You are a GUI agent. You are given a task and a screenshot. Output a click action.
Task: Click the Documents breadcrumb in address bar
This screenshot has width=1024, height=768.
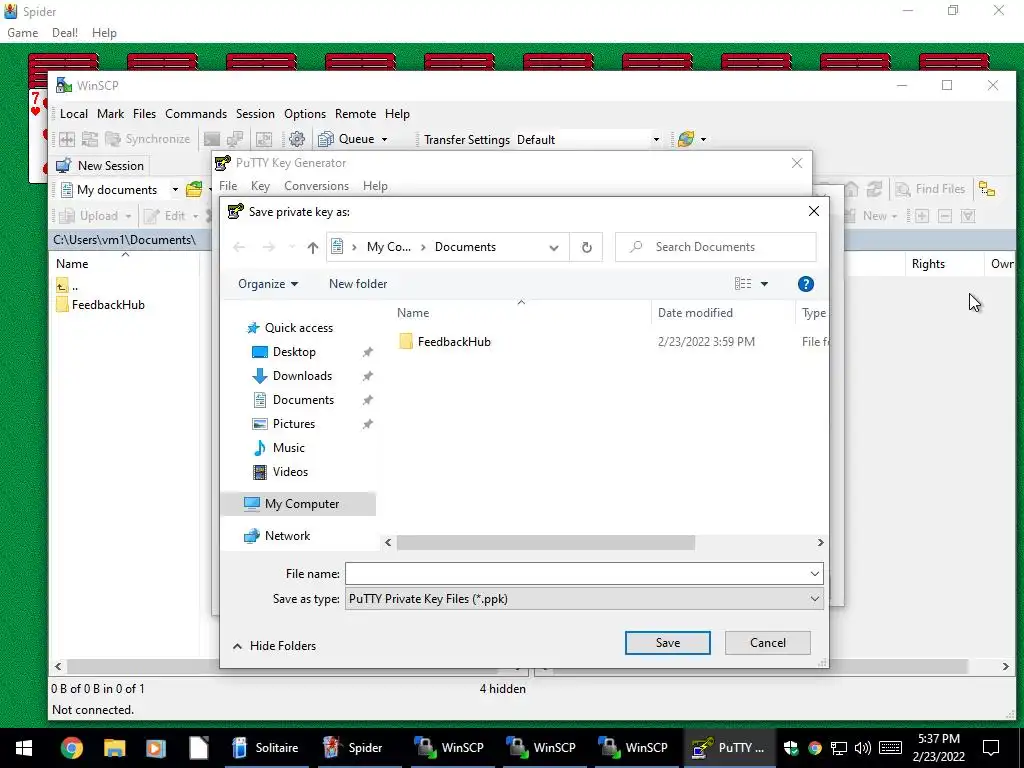click(465, 247)
